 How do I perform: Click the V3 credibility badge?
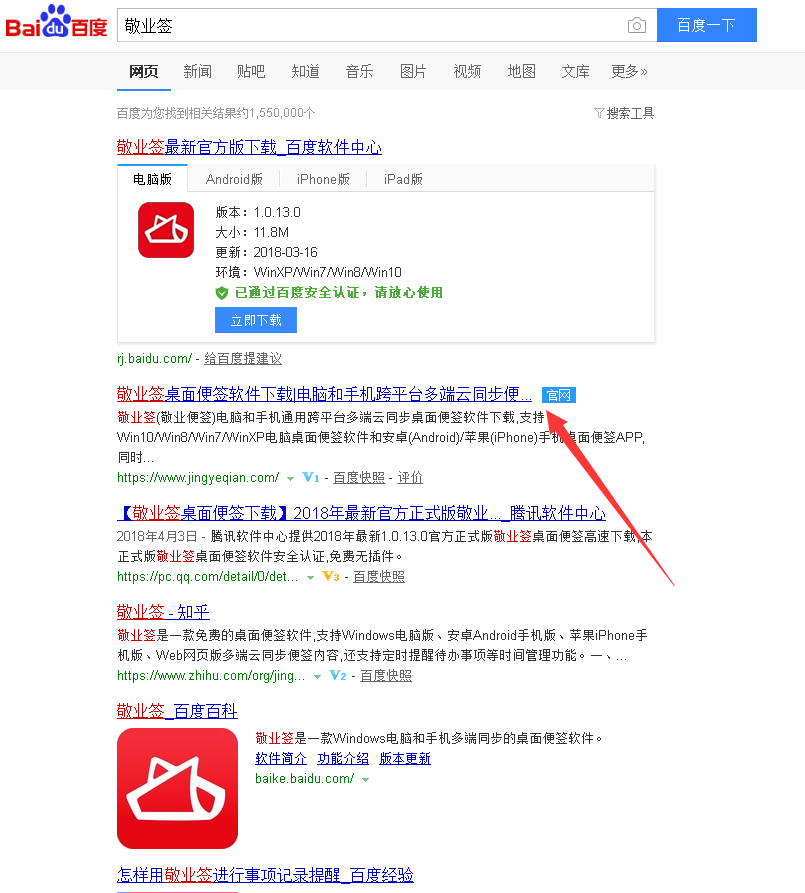click(x=331, y=576)
